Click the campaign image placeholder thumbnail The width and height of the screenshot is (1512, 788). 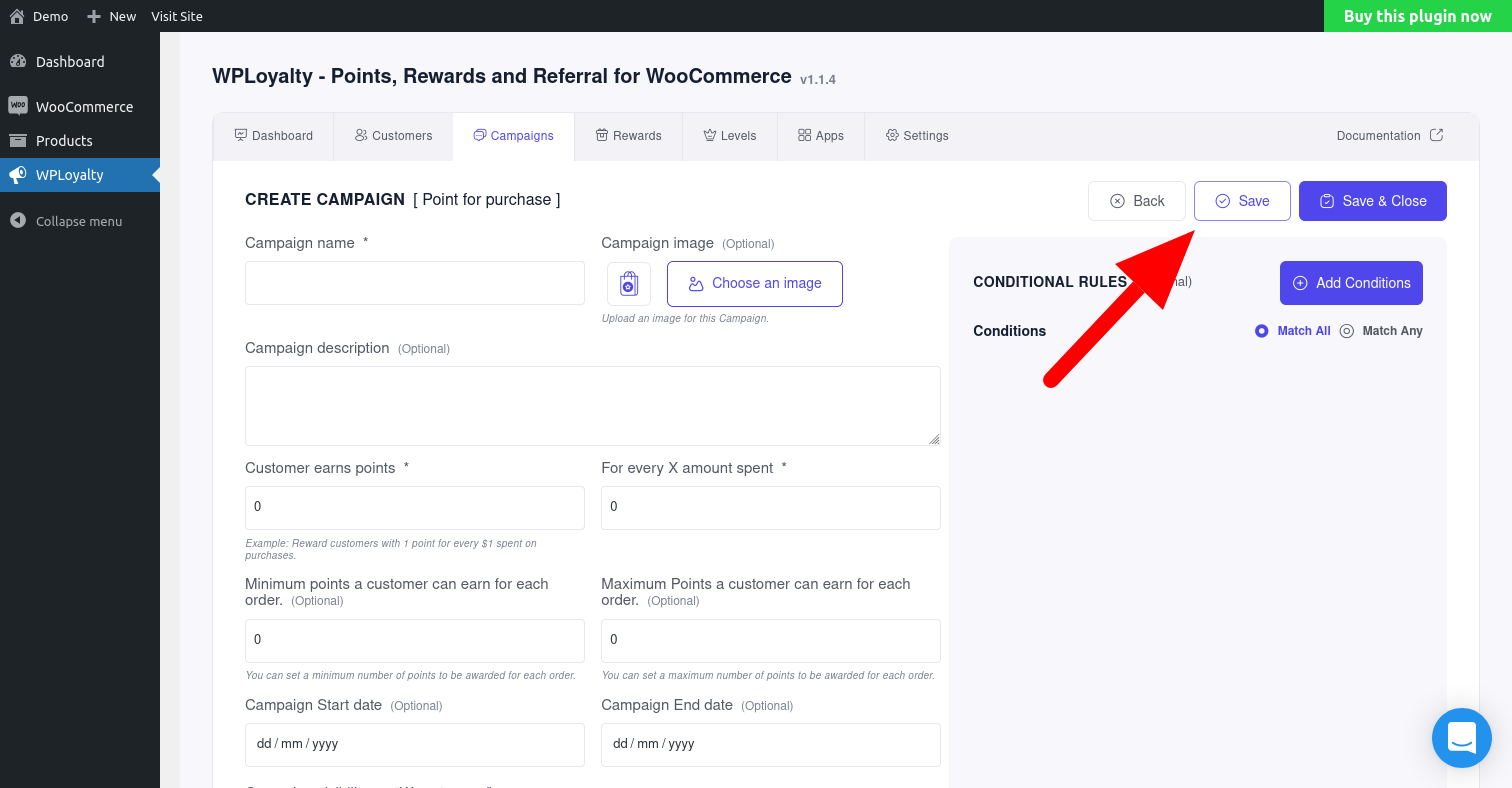pyautogui.click(x=629, y=284)
